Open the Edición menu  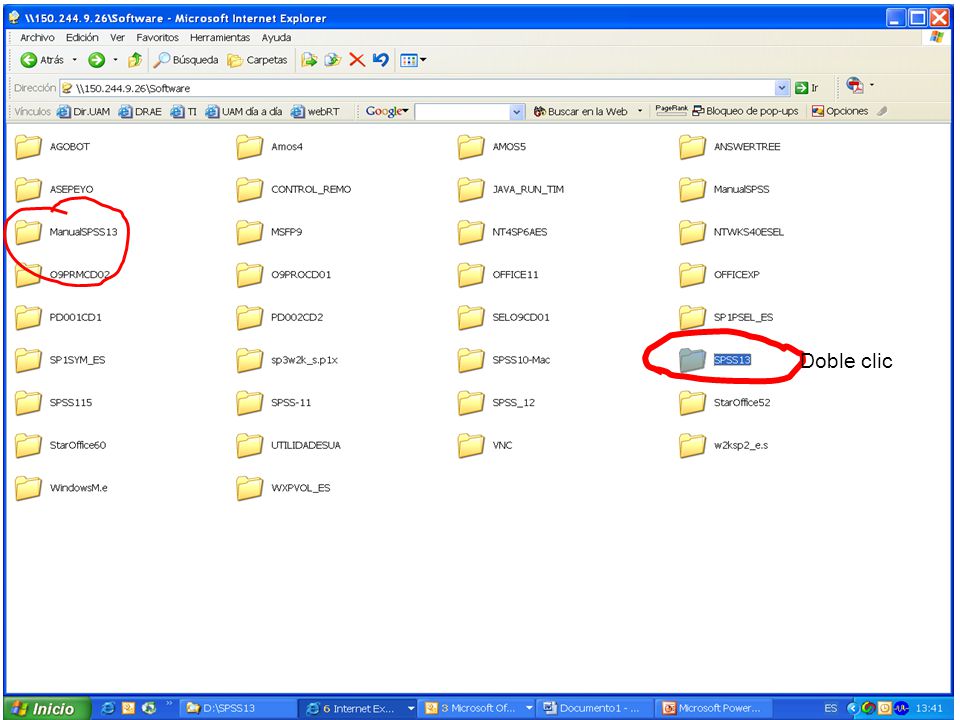[x=82, y=37]
